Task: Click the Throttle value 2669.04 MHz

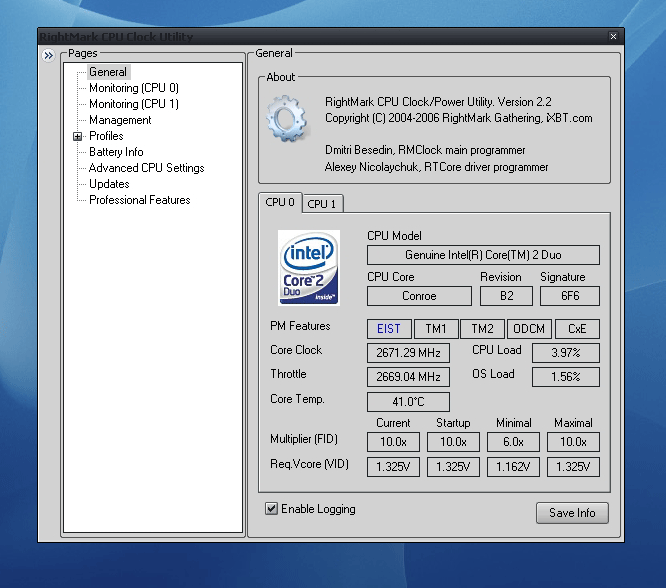Action: pyautogui.click(x=408, y=377)
